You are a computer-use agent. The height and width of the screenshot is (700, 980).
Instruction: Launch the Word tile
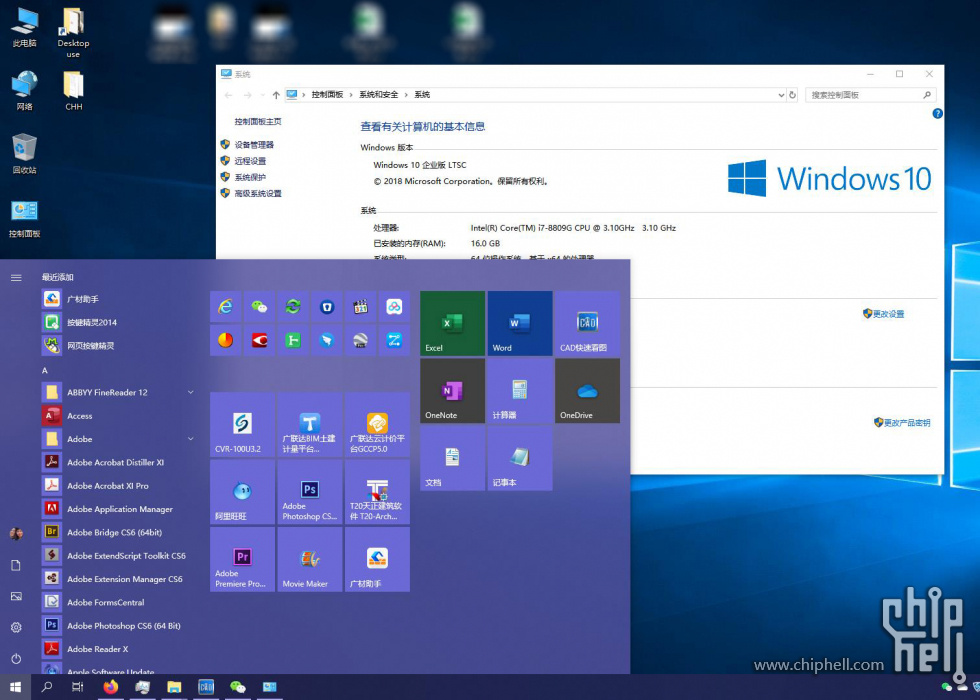[x=520, y=323]
